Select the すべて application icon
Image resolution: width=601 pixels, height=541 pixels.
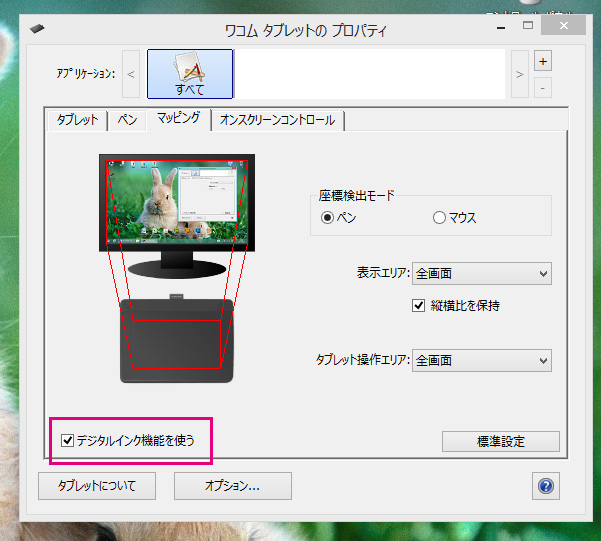tap(190, 74)
